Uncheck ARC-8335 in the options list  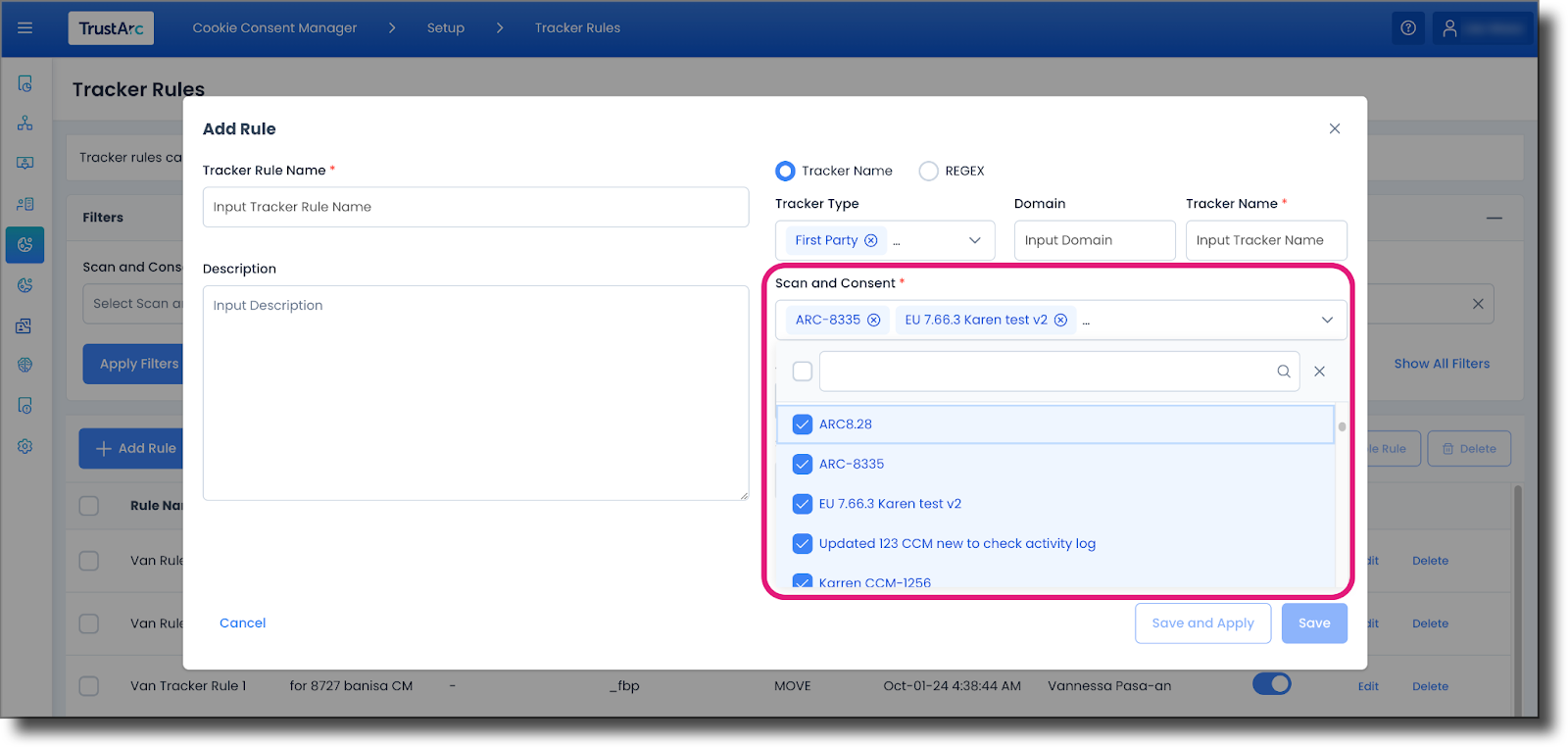[x=803, y=464]
